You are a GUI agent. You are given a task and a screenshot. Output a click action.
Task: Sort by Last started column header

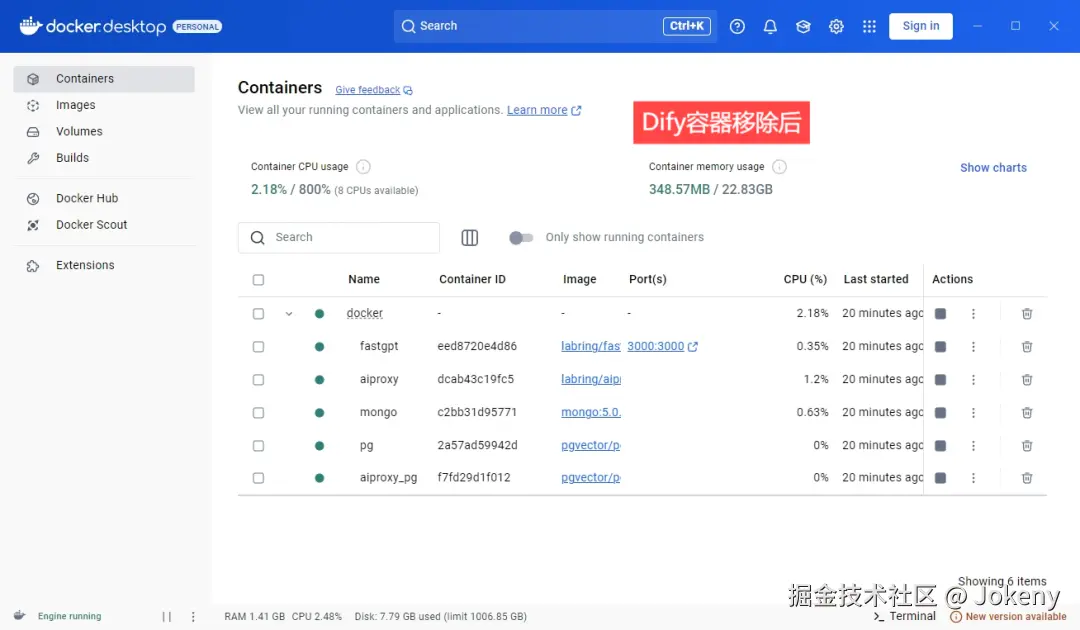tap(876, 279)
